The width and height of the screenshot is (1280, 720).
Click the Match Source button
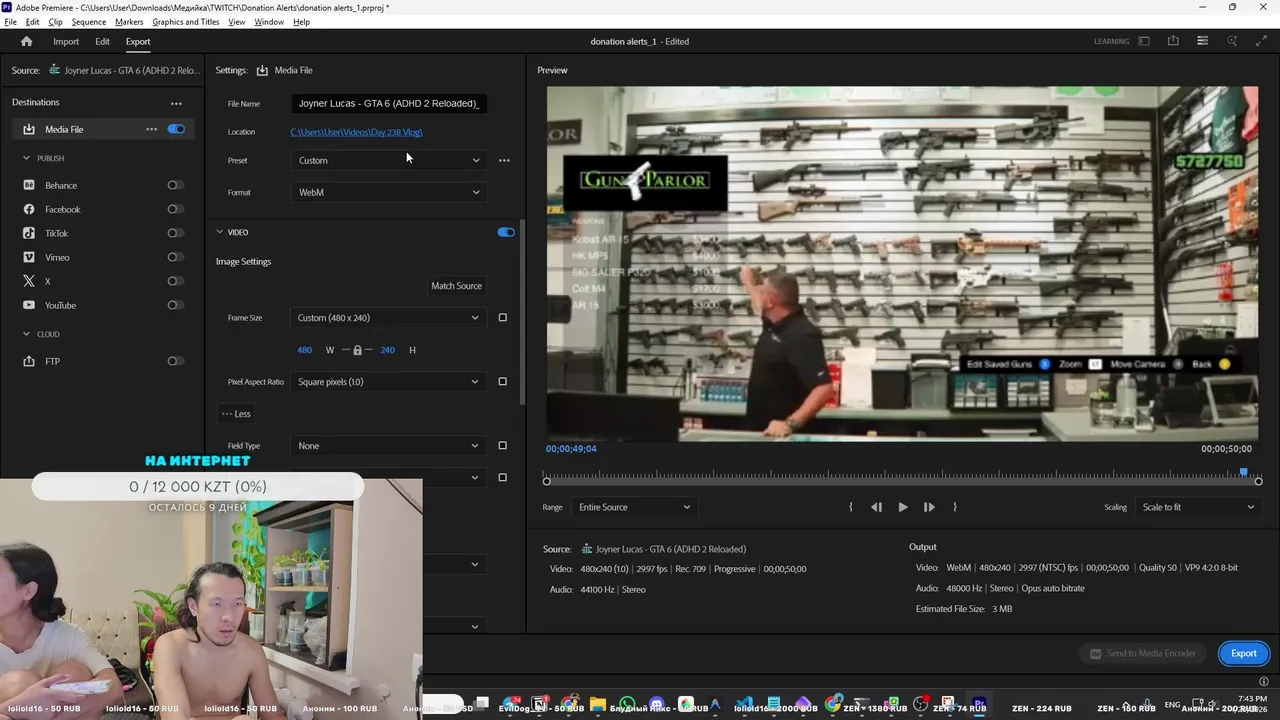point(456,286)
